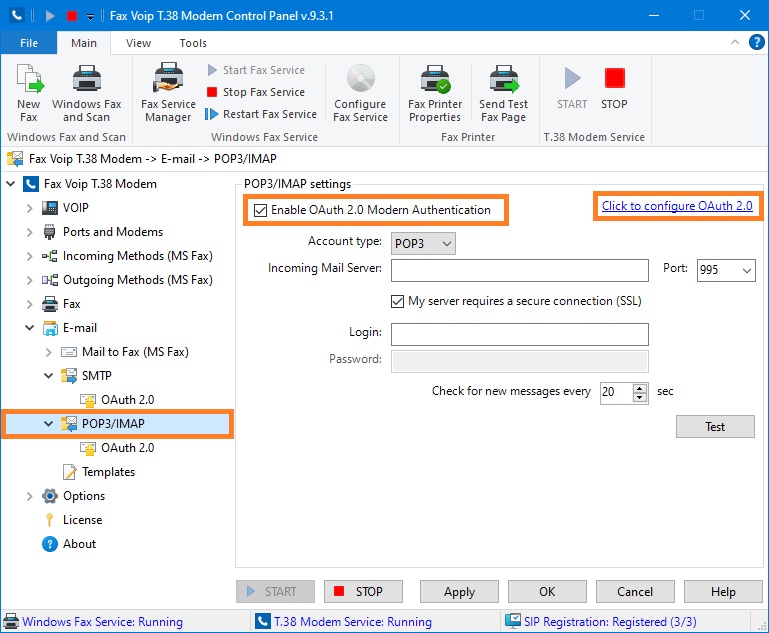Switch to the Tools tab
The width and height of the screenshot is (769, 633).
[x=193, y=43]
